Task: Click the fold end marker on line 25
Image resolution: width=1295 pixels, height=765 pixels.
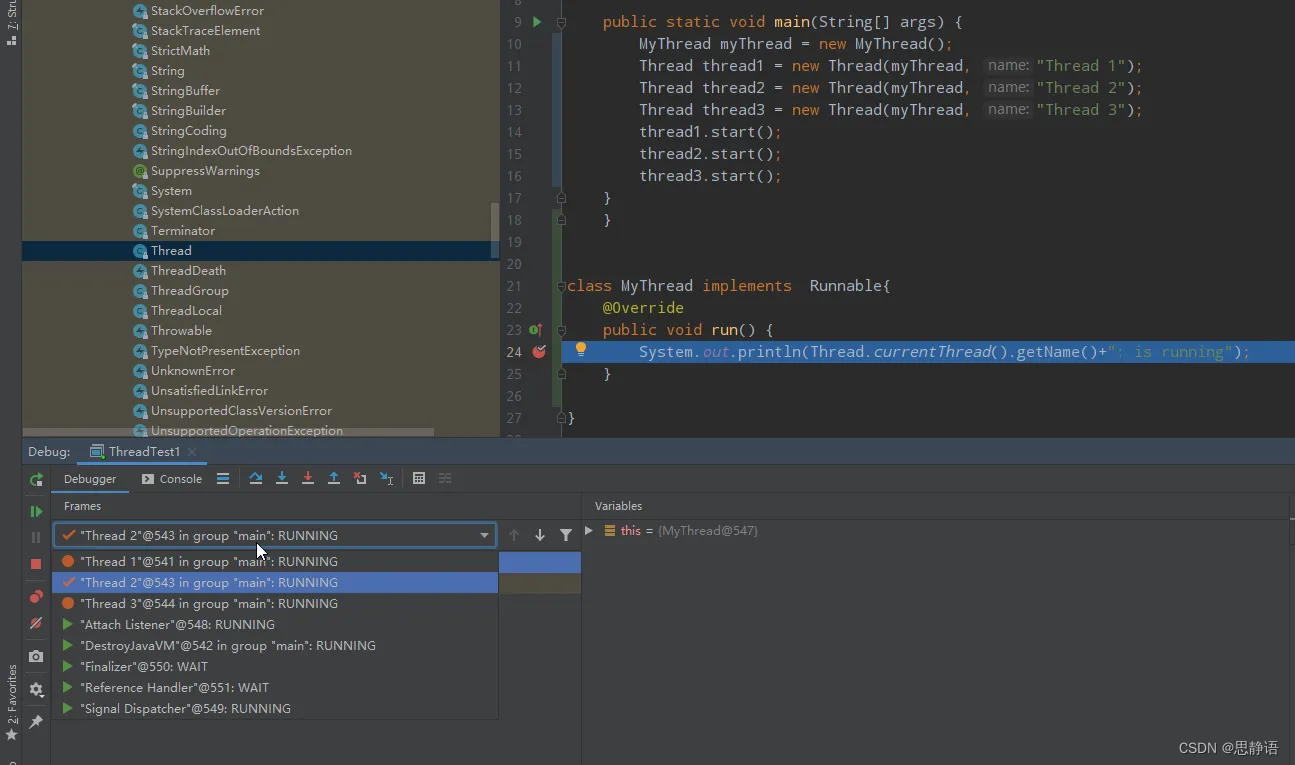Action: (561, 374)
